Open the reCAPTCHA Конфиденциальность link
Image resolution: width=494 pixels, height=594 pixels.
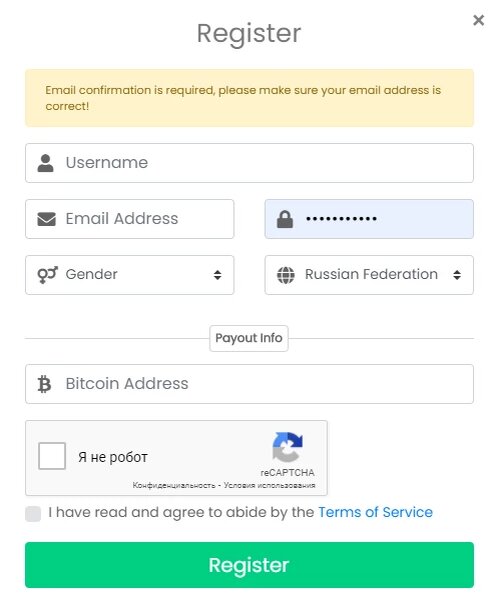pyautogui.click(x=174, y=485)
